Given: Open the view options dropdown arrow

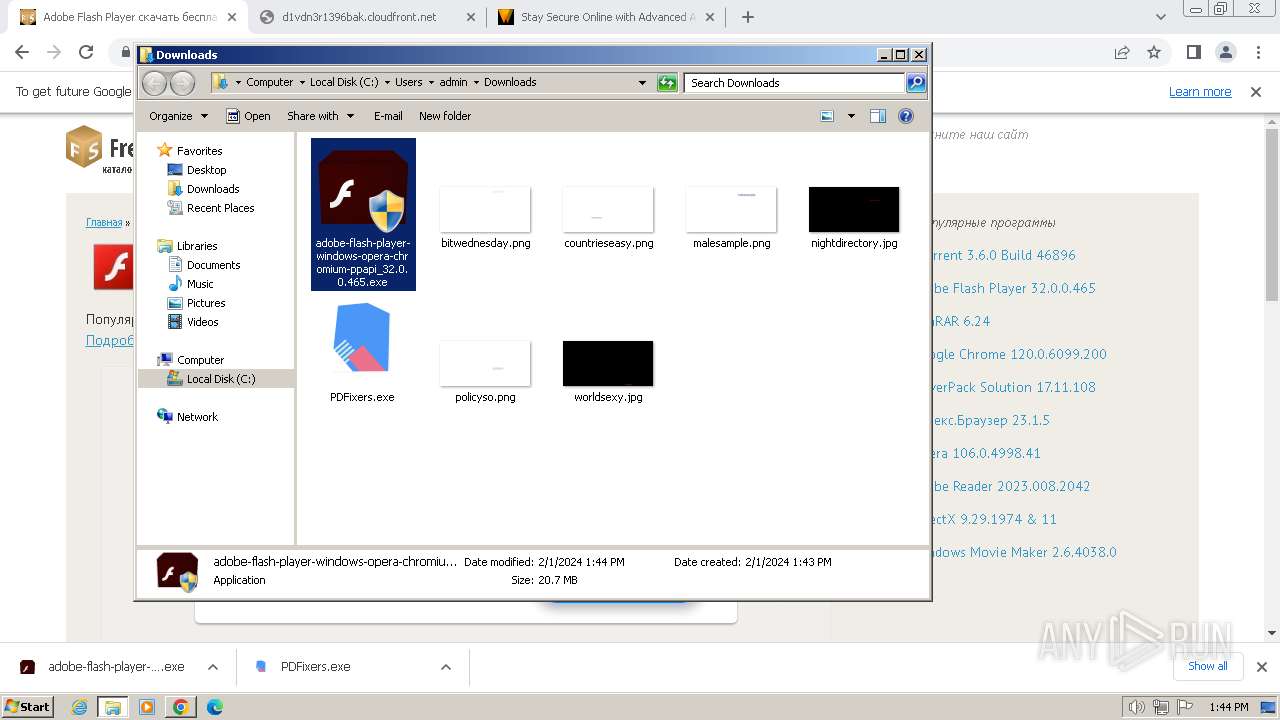Looking at the screenshot, I should coord(851,116).
